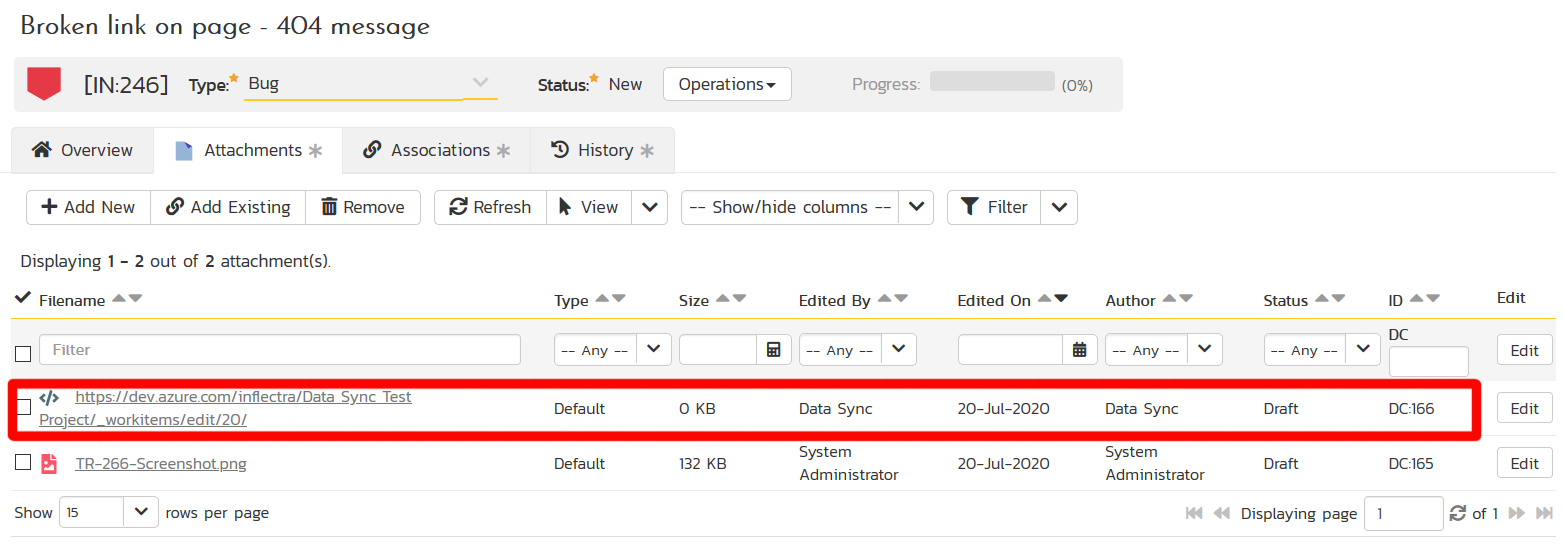Sort Filename column ascending arrow
The image size is (1563, 548).
pos(119,299)
